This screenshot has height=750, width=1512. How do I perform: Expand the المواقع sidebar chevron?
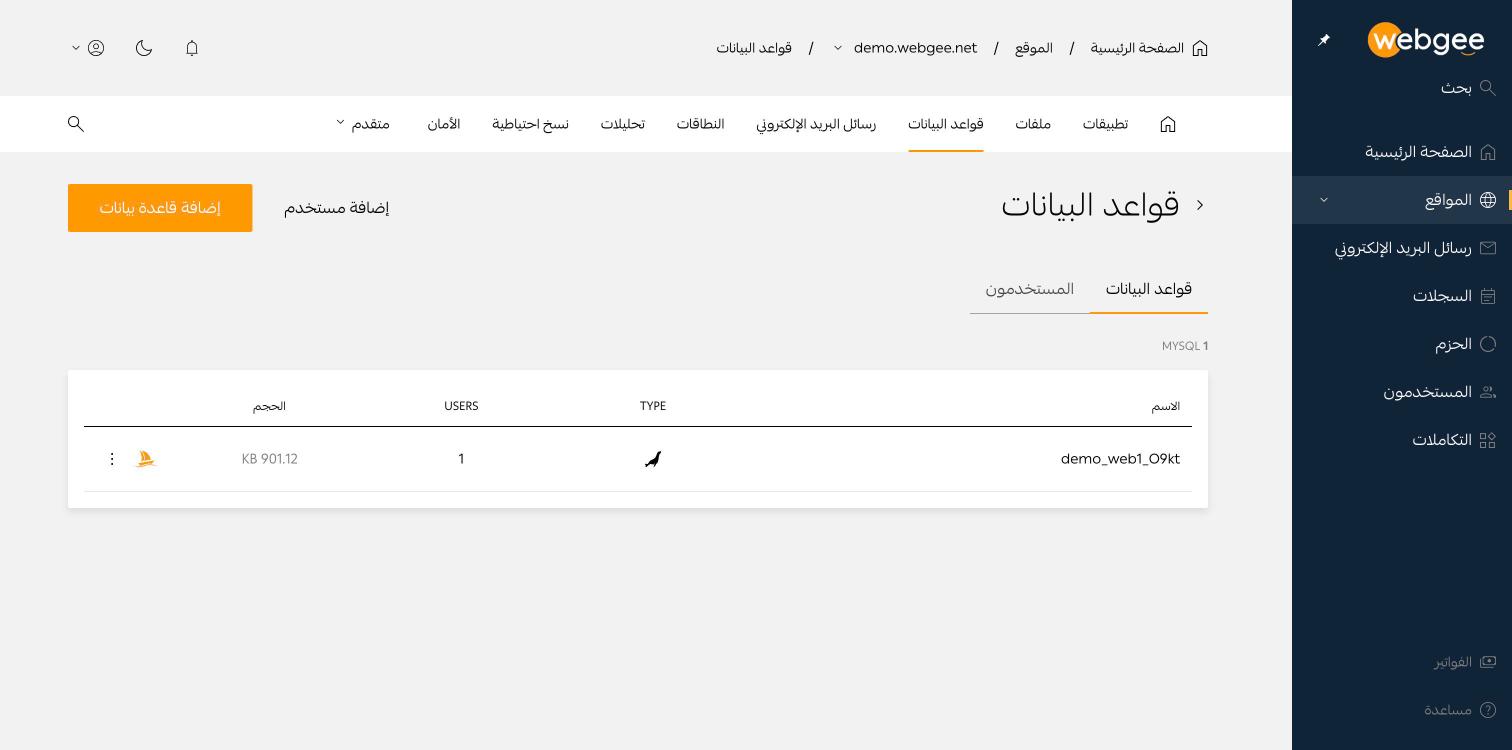[x=1324, y=200]
